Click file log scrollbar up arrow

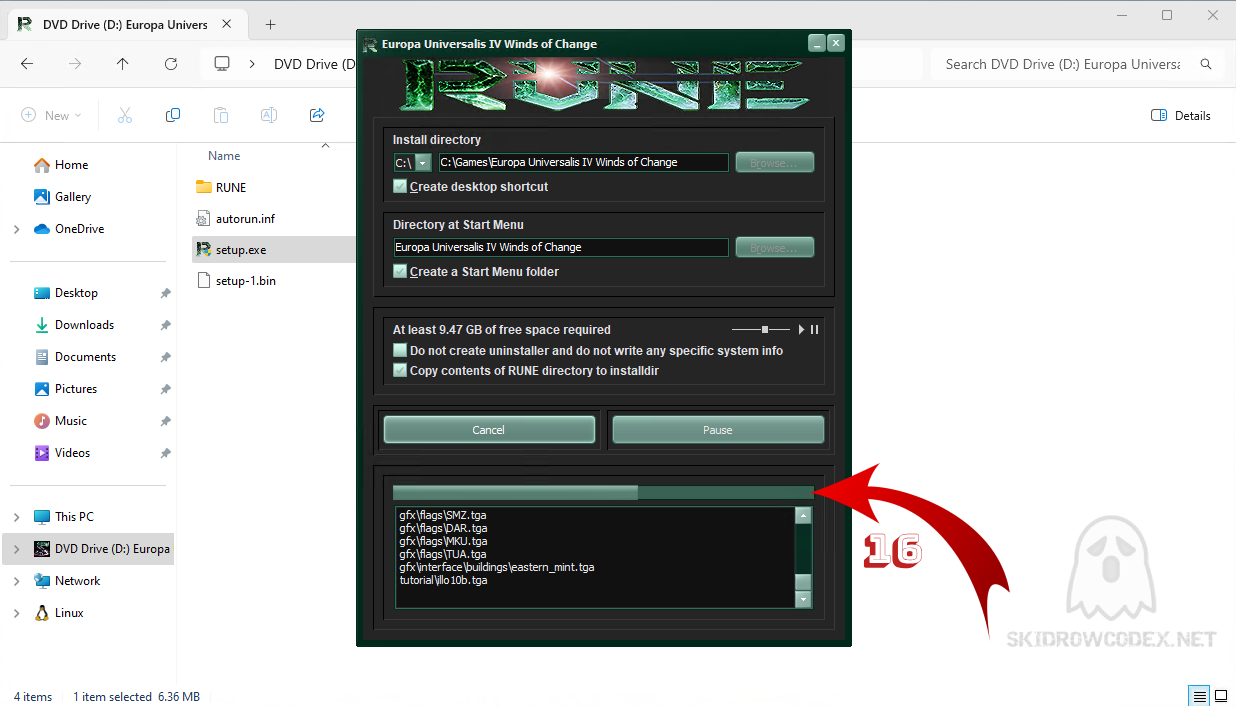[x=803, y=516]
